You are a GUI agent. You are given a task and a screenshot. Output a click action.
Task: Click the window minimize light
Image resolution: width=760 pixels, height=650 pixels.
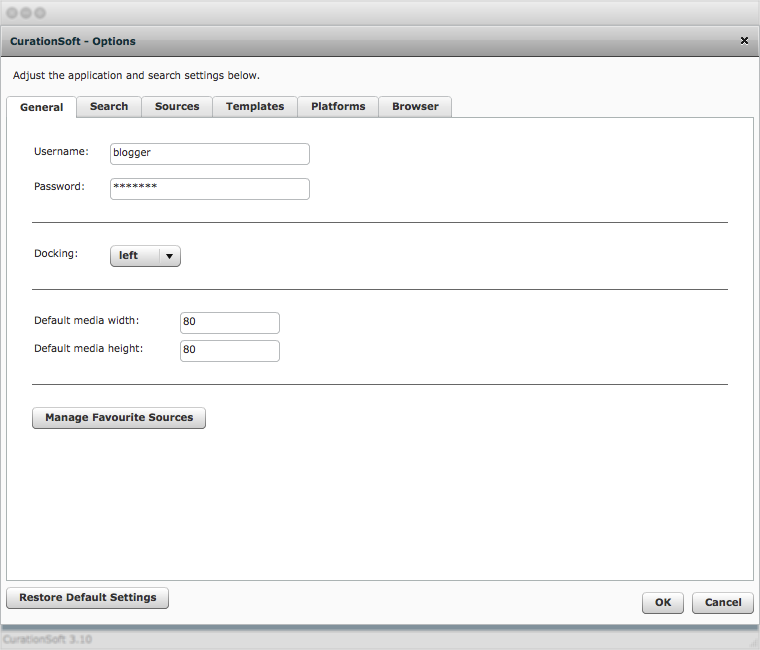pyautogui.click(x=26, y=13)
